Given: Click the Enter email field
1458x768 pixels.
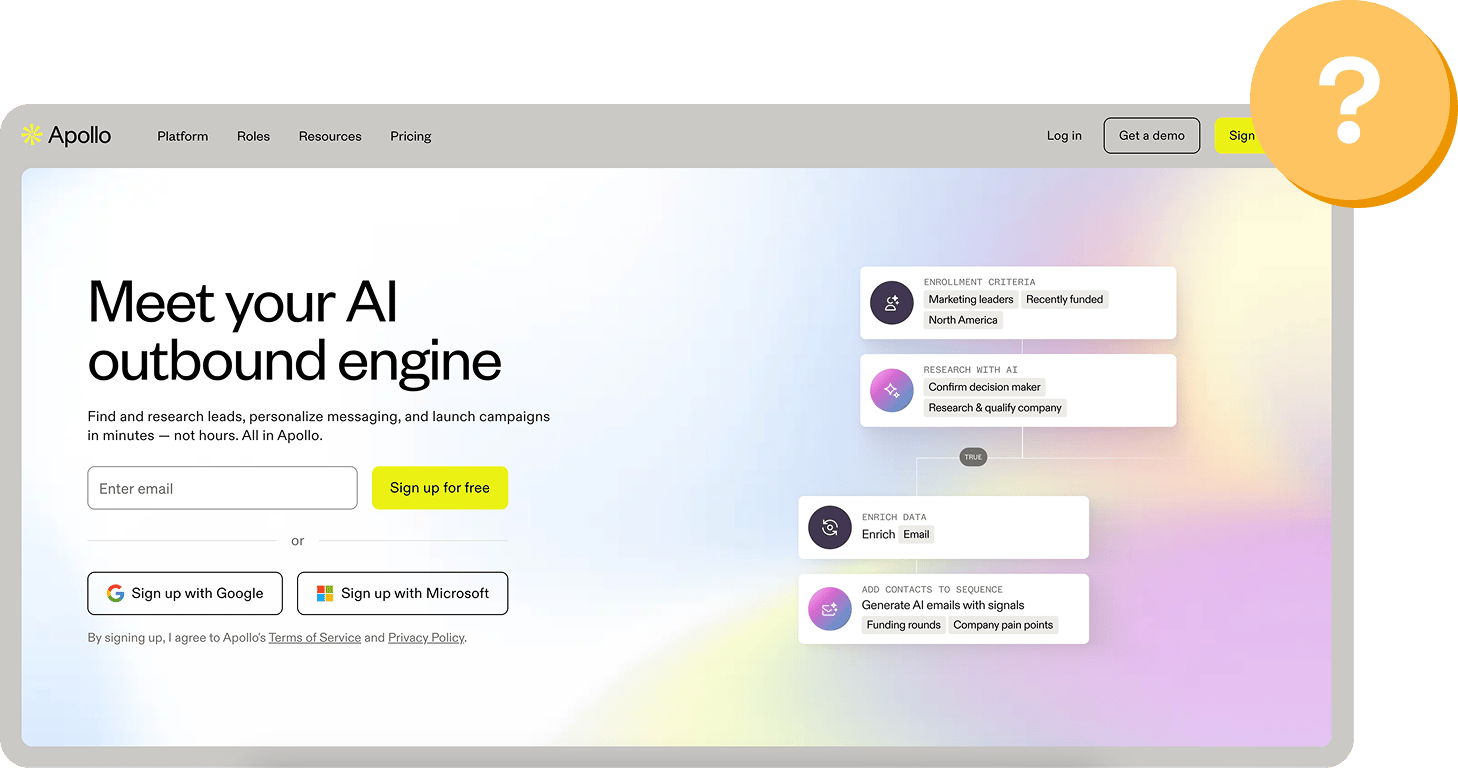Looking at the screenshot, I should (222, 488).
